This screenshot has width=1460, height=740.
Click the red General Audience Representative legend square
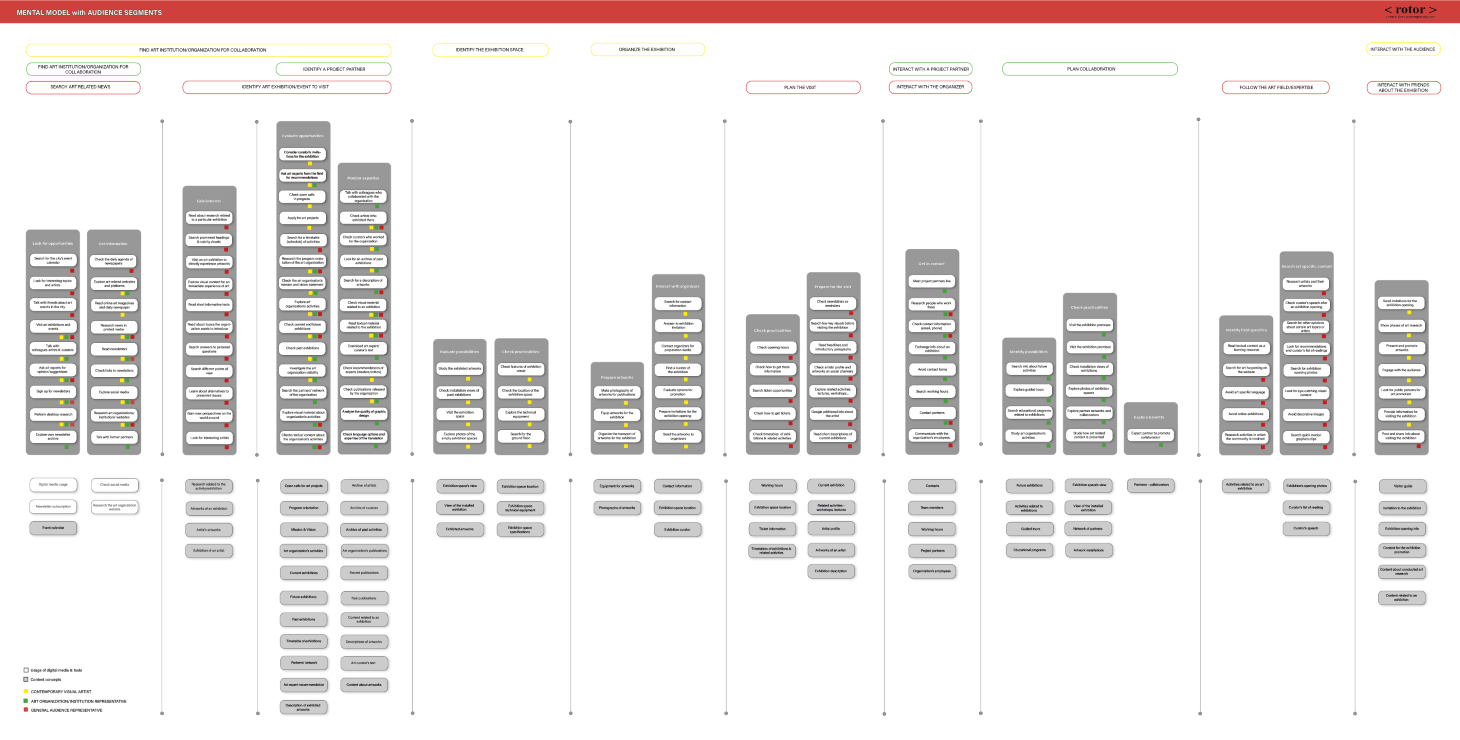pos(26,710)
